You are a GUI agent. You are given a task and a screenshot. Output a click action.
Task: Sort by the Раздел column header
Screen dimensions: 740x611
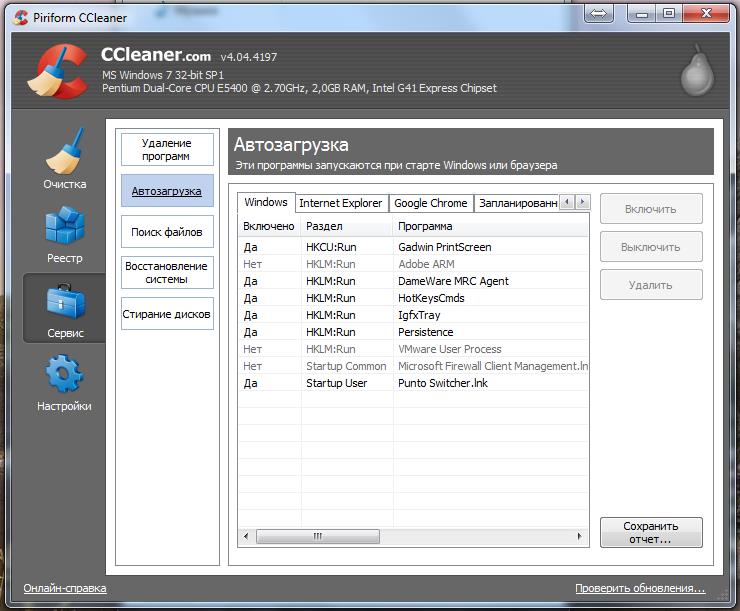tap(346, 226)
